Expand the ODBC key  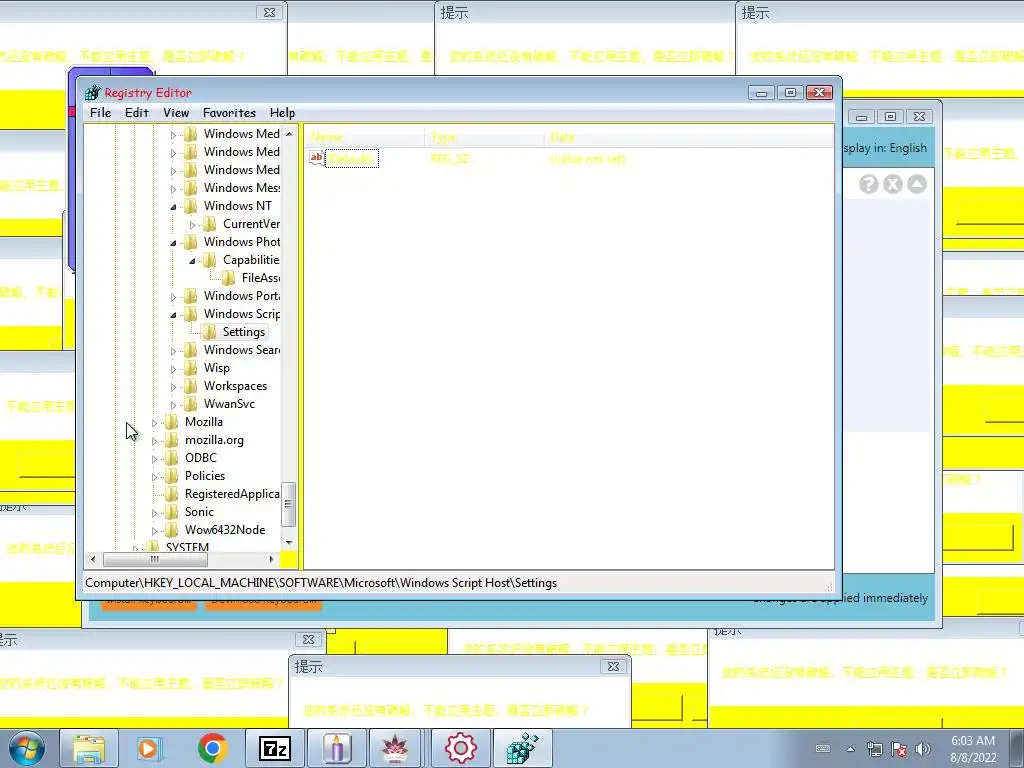(154, 458)
